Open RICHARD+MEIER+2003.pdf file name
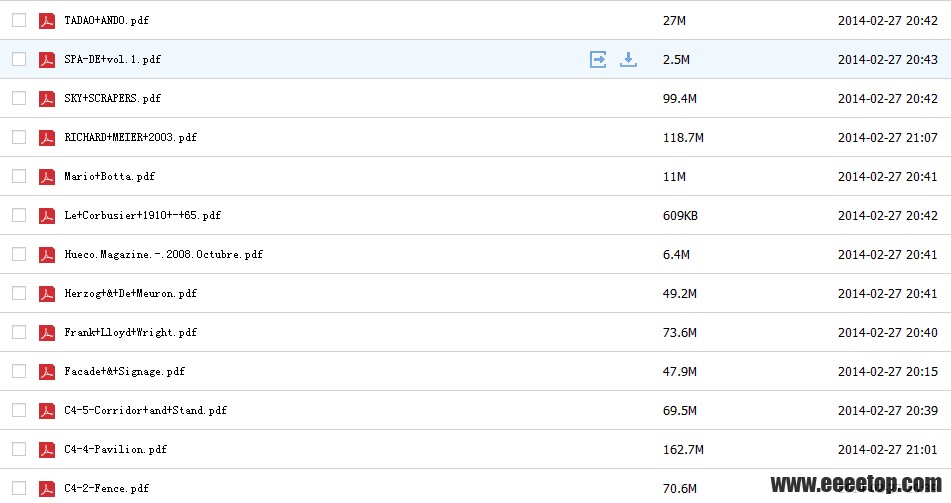 [x=130, y=137]
